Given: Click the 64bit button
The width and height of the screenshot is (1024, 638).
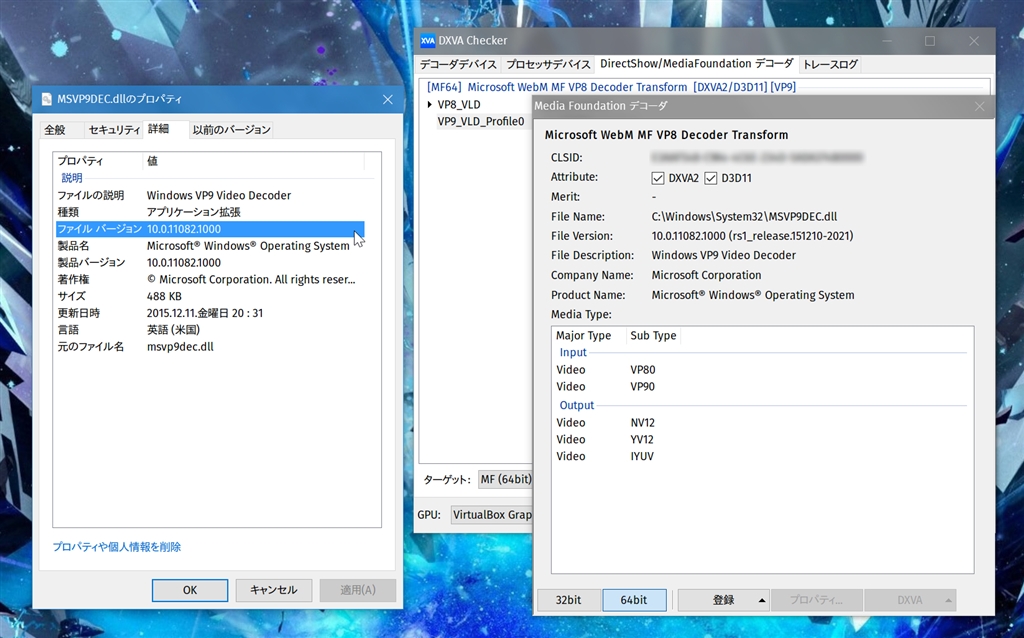Looking at the screenshot, I should click(633, 600).
